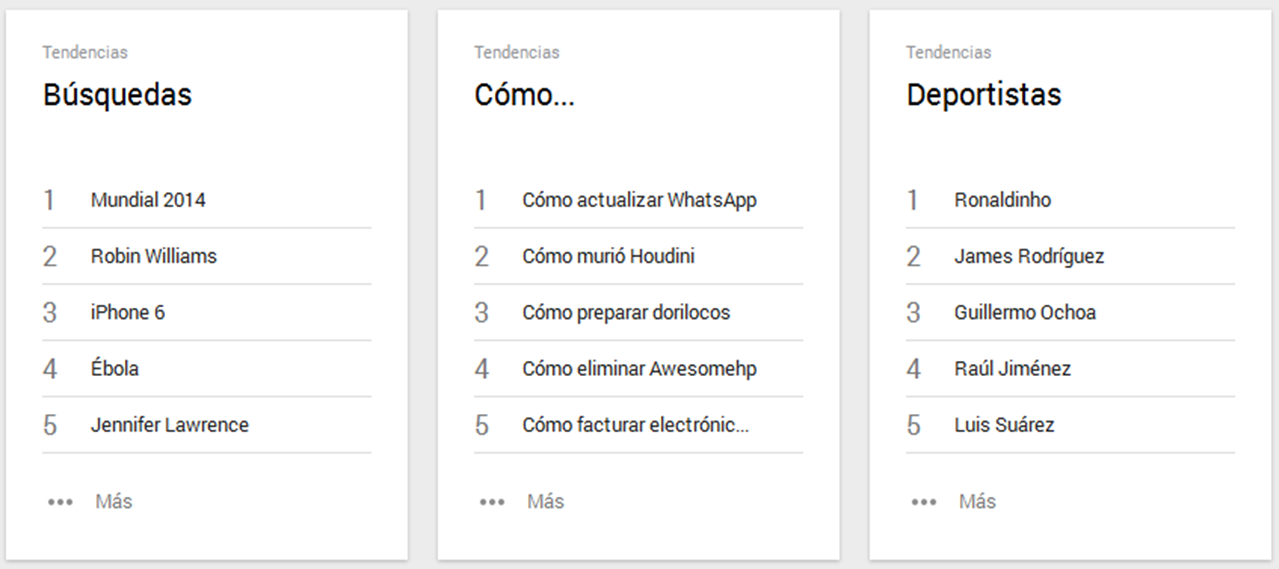The height and width of the screenshot is (569, 1279).
Task: Open the iPhone 6 trend entry
Action: (128, 312)
